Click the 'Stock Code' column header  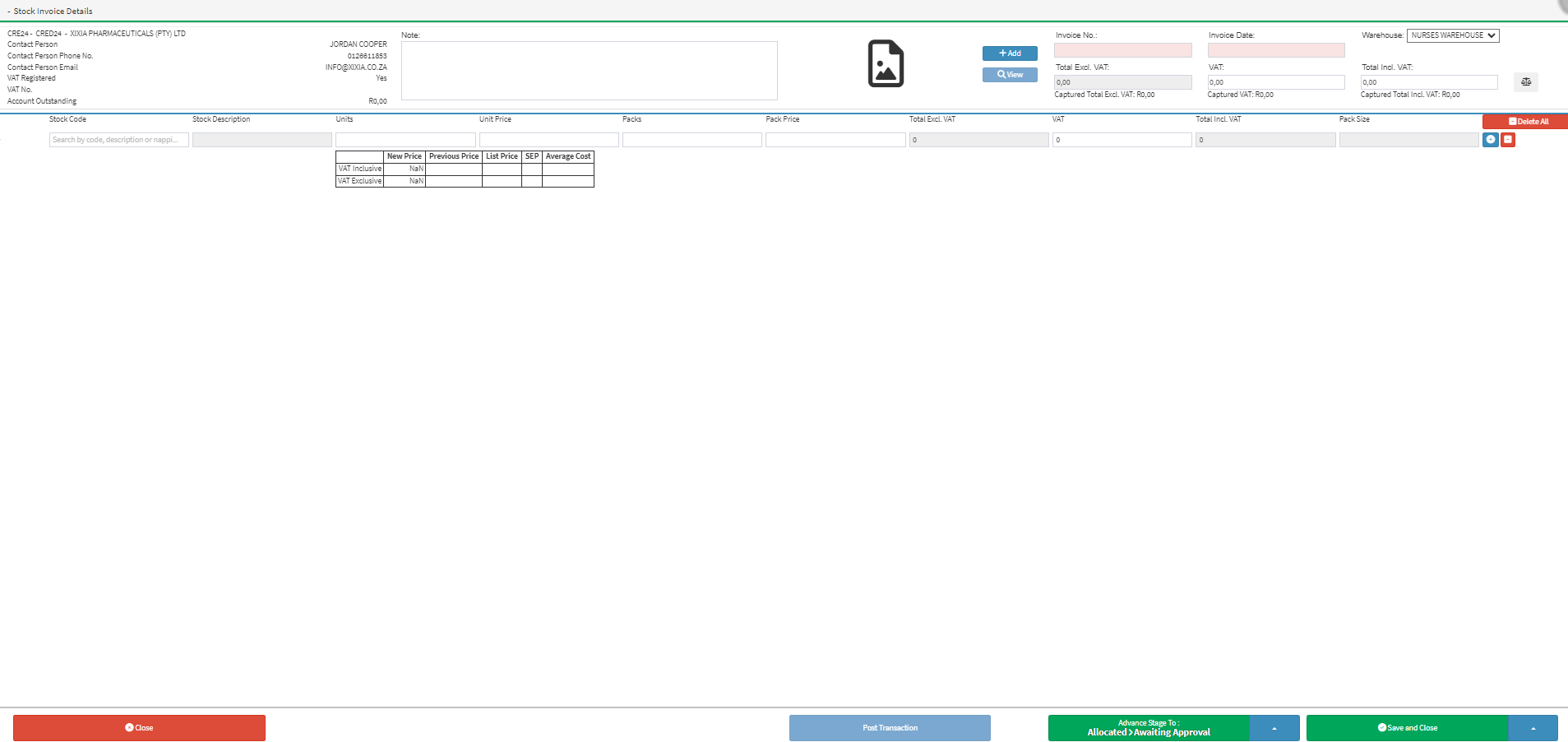click(x=67, y=119)
